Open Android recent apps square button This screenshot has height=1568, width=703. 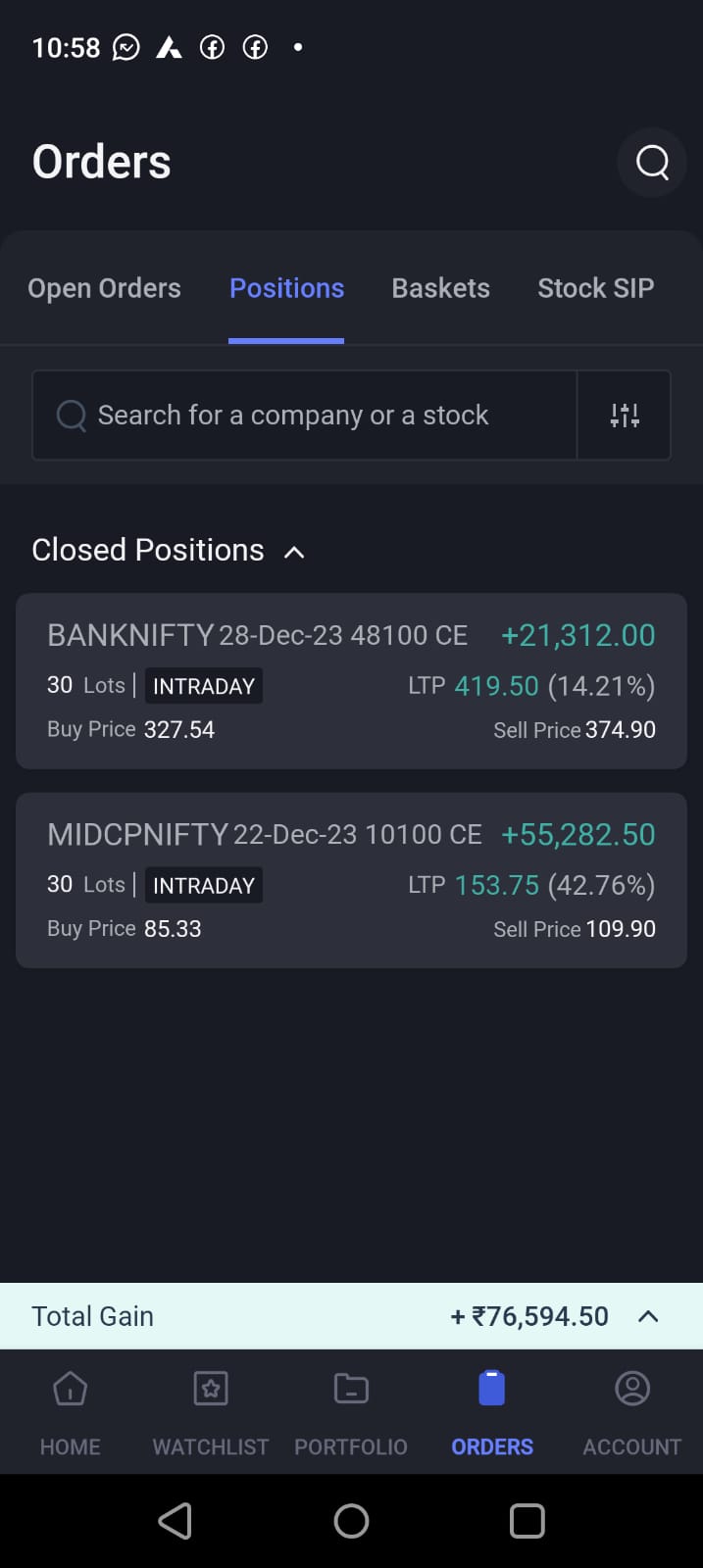click(527, 1521)
